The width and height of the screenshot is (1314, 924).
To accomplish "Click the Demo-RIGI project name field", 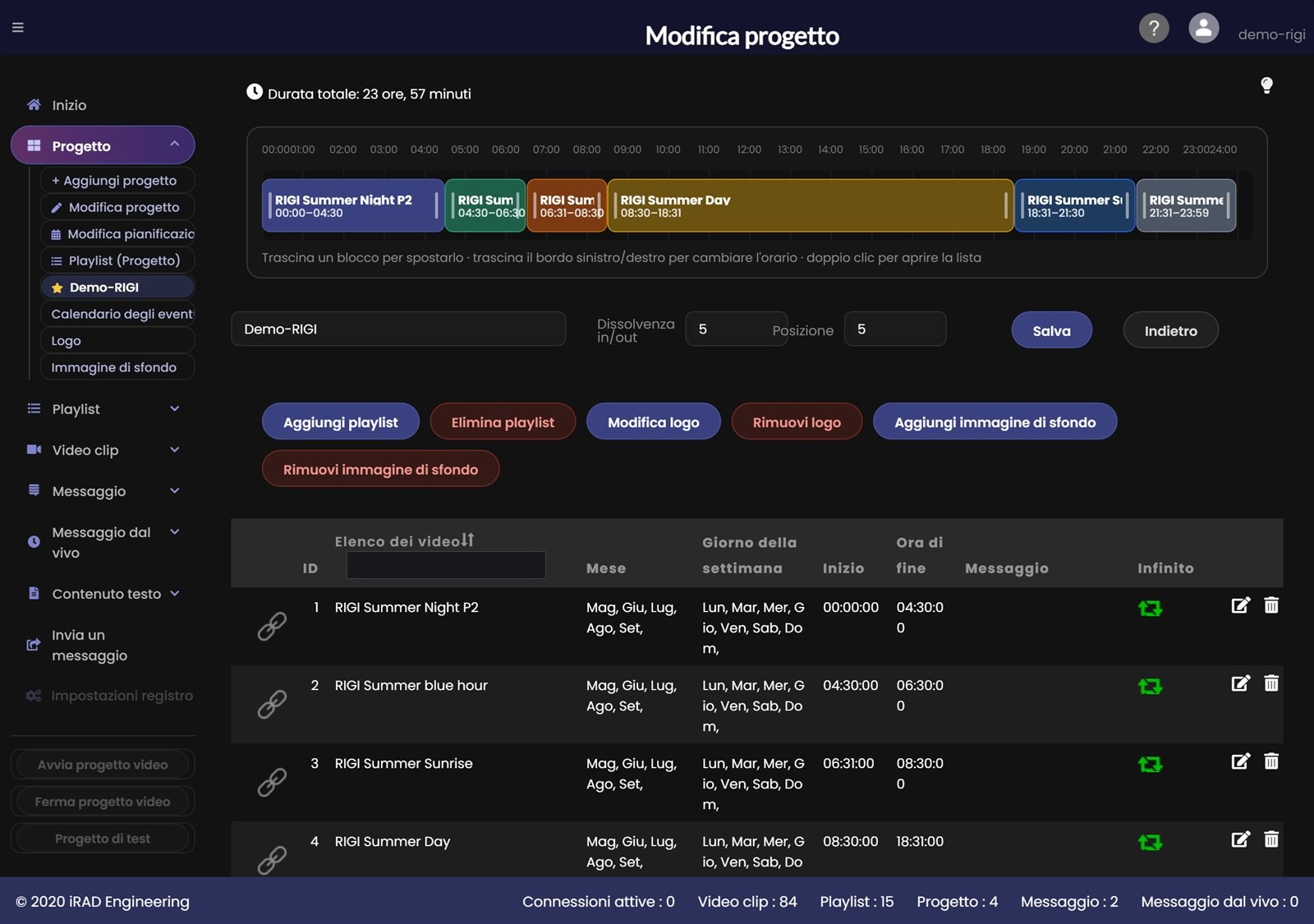I will [x=398, y=329].
